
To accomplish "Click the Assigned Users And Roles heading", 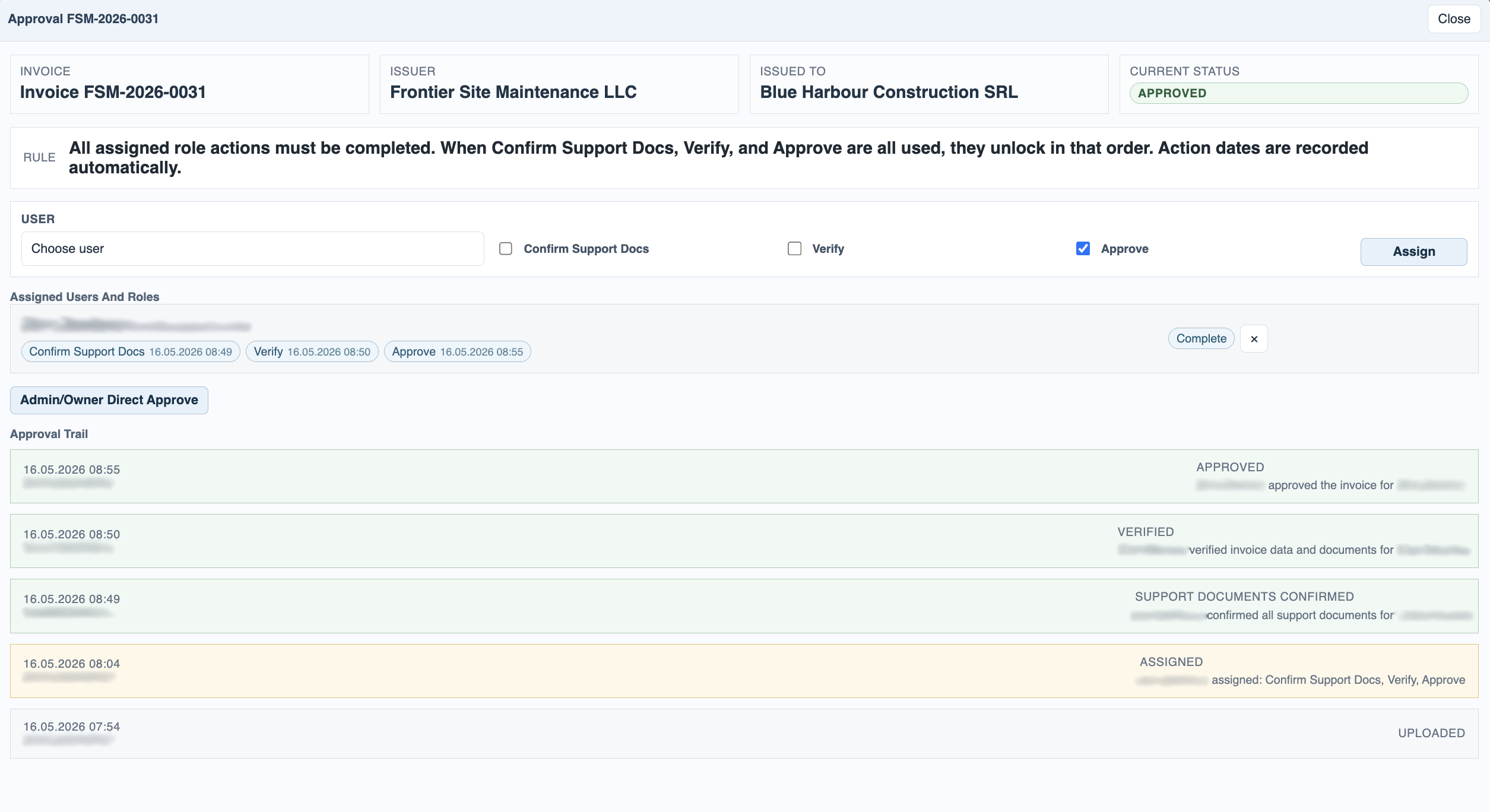I will tap(84, 297).
